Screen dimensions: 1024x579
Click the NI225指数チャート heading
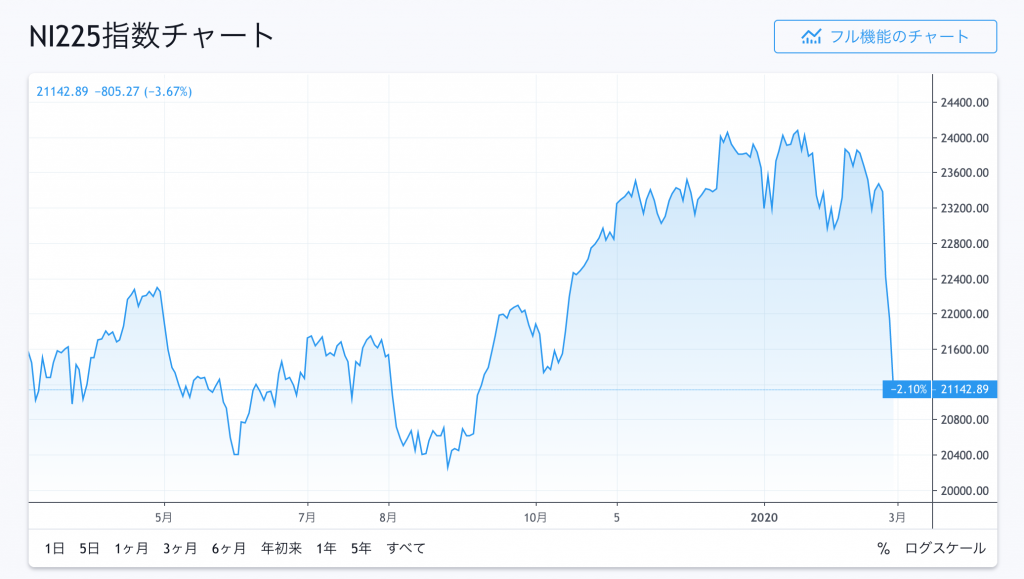tap(152, 36)
